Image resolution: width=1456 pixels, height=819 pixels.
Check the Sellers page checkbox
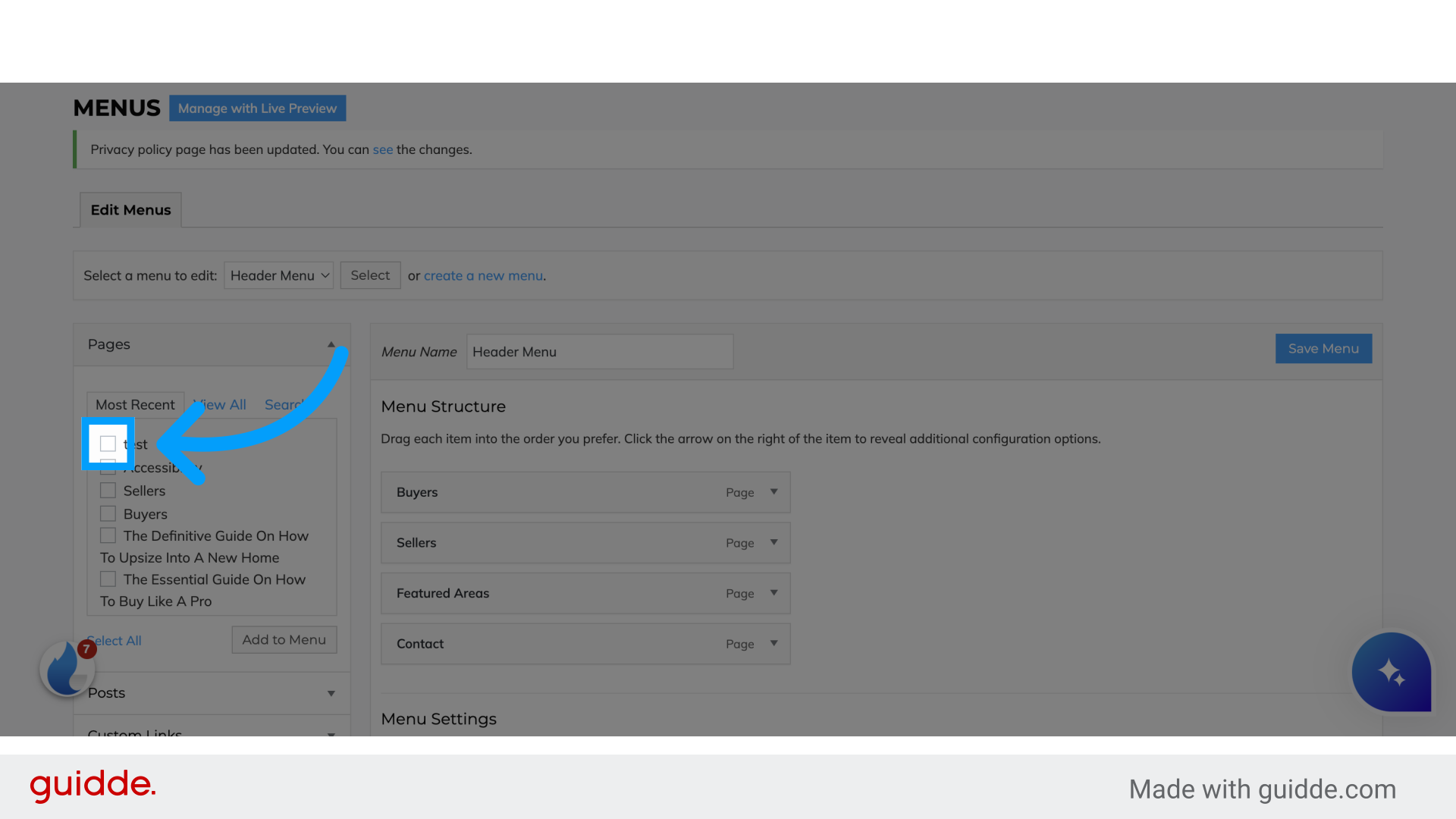[x=108, y=490]
